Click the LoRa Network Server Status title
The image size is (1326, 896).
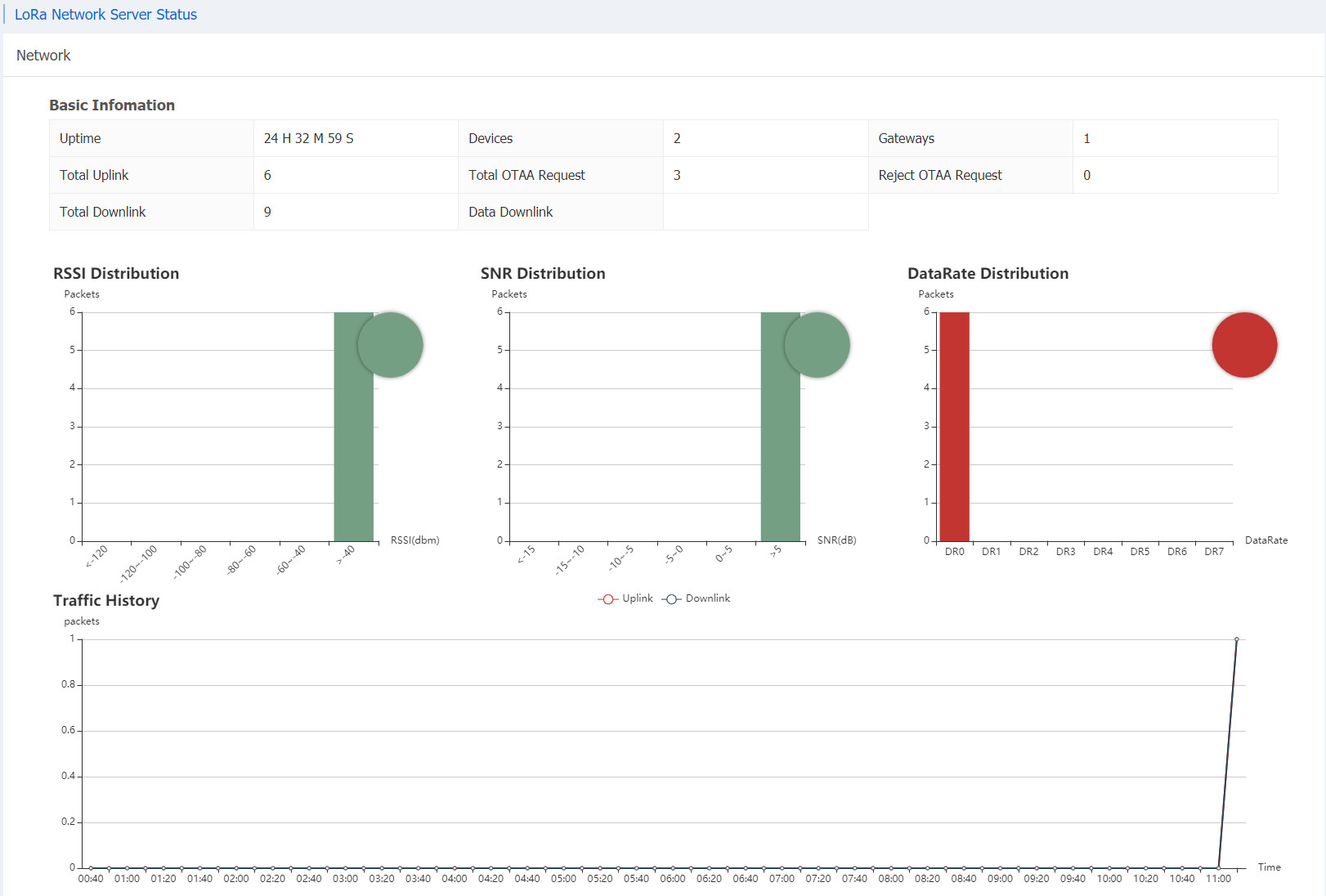105,15
